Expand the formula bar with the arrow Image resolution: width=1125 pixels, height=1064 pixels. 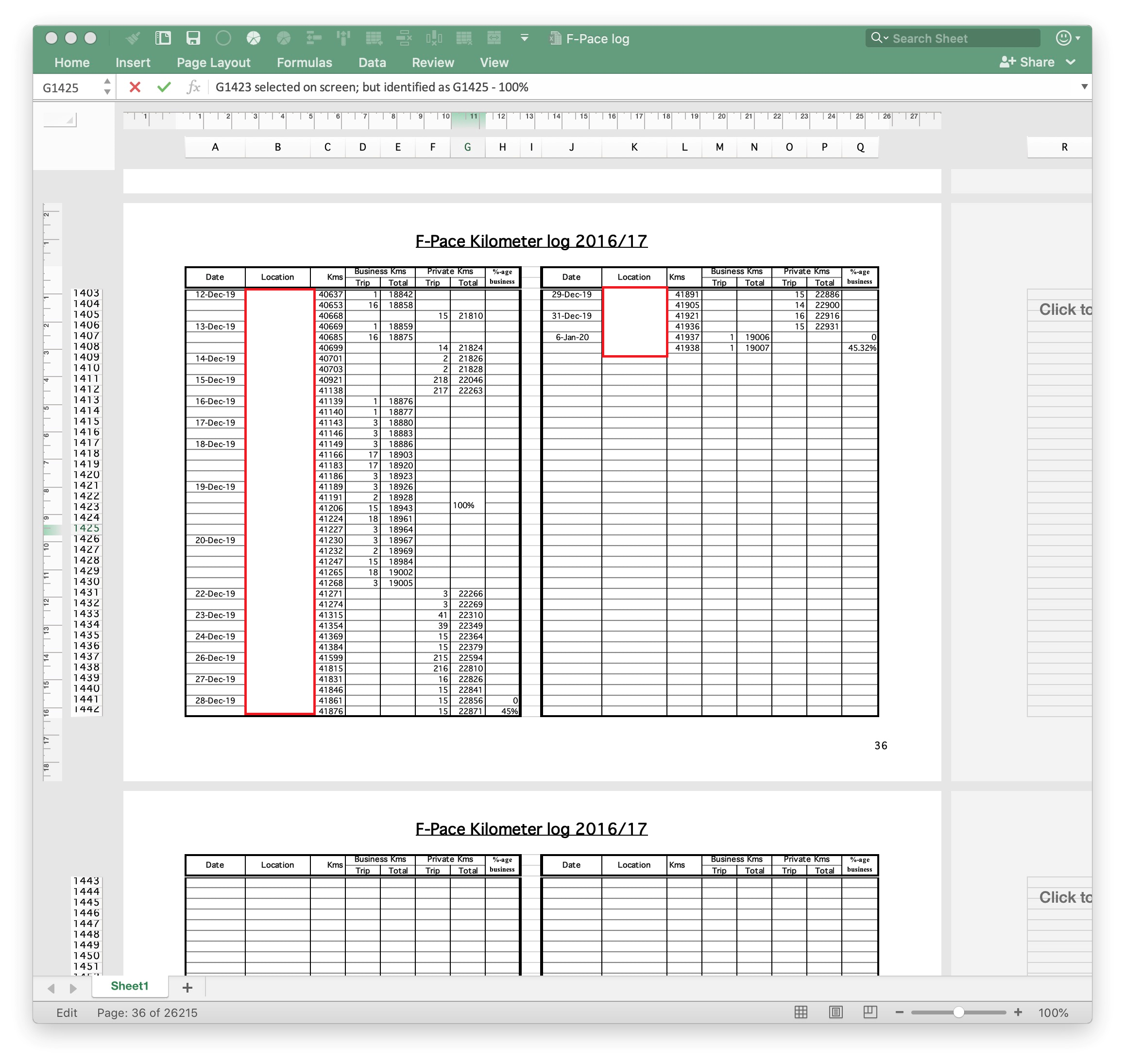click(x=1084, y=87)
